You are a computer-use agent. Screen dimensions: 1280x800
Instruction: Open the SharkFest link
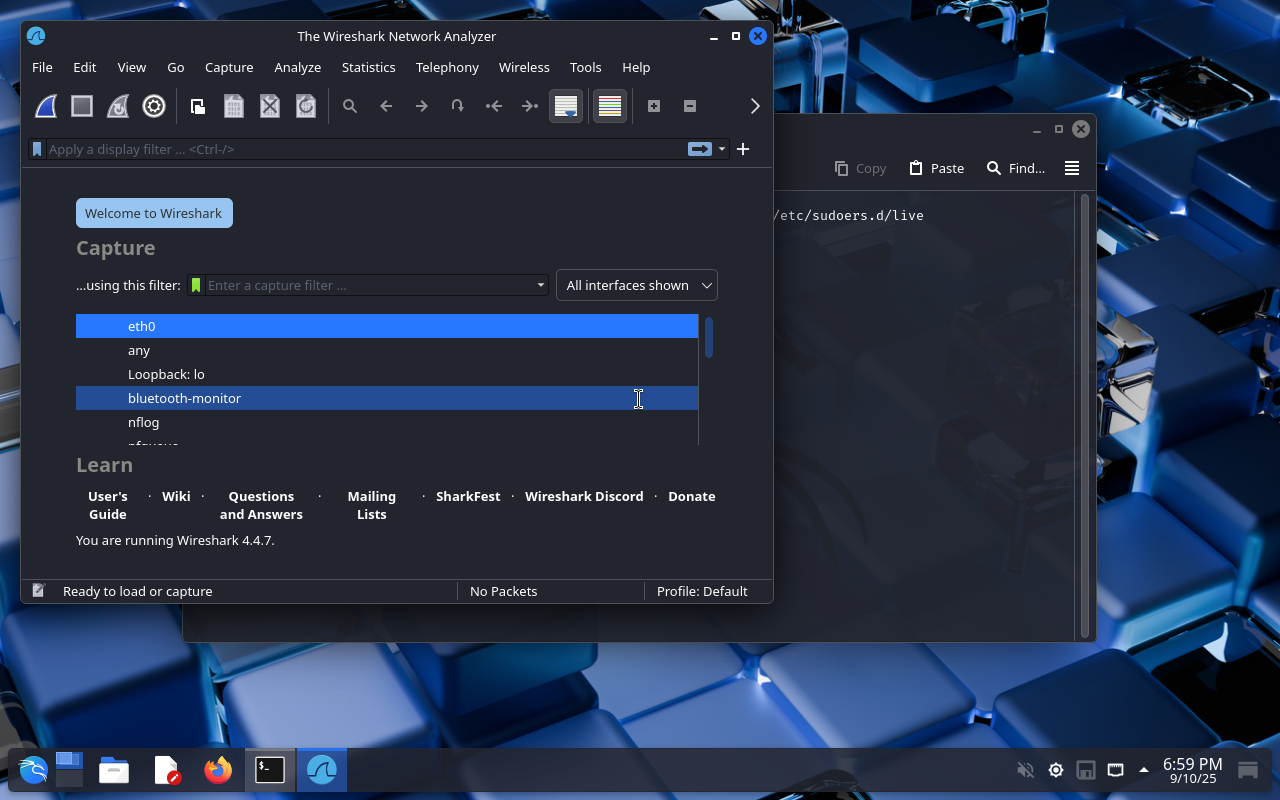pos(468,496)
